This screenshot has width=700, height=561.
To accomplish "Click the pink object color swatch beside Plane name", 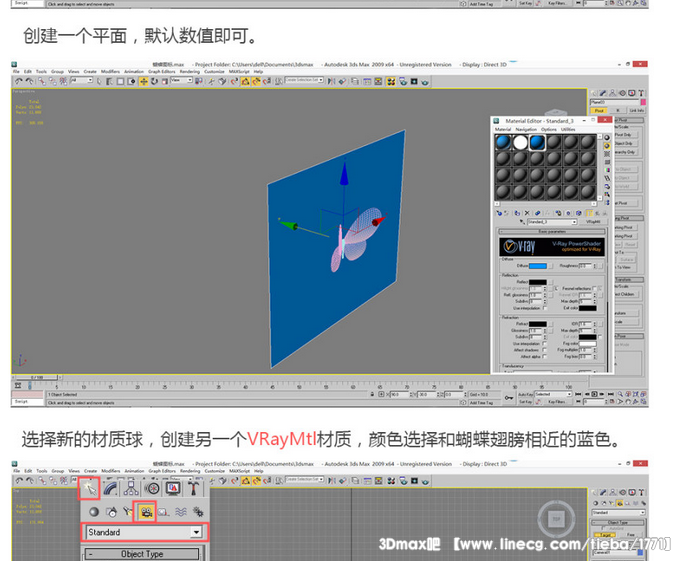I will pyautogui.click(x=643, y=102).
